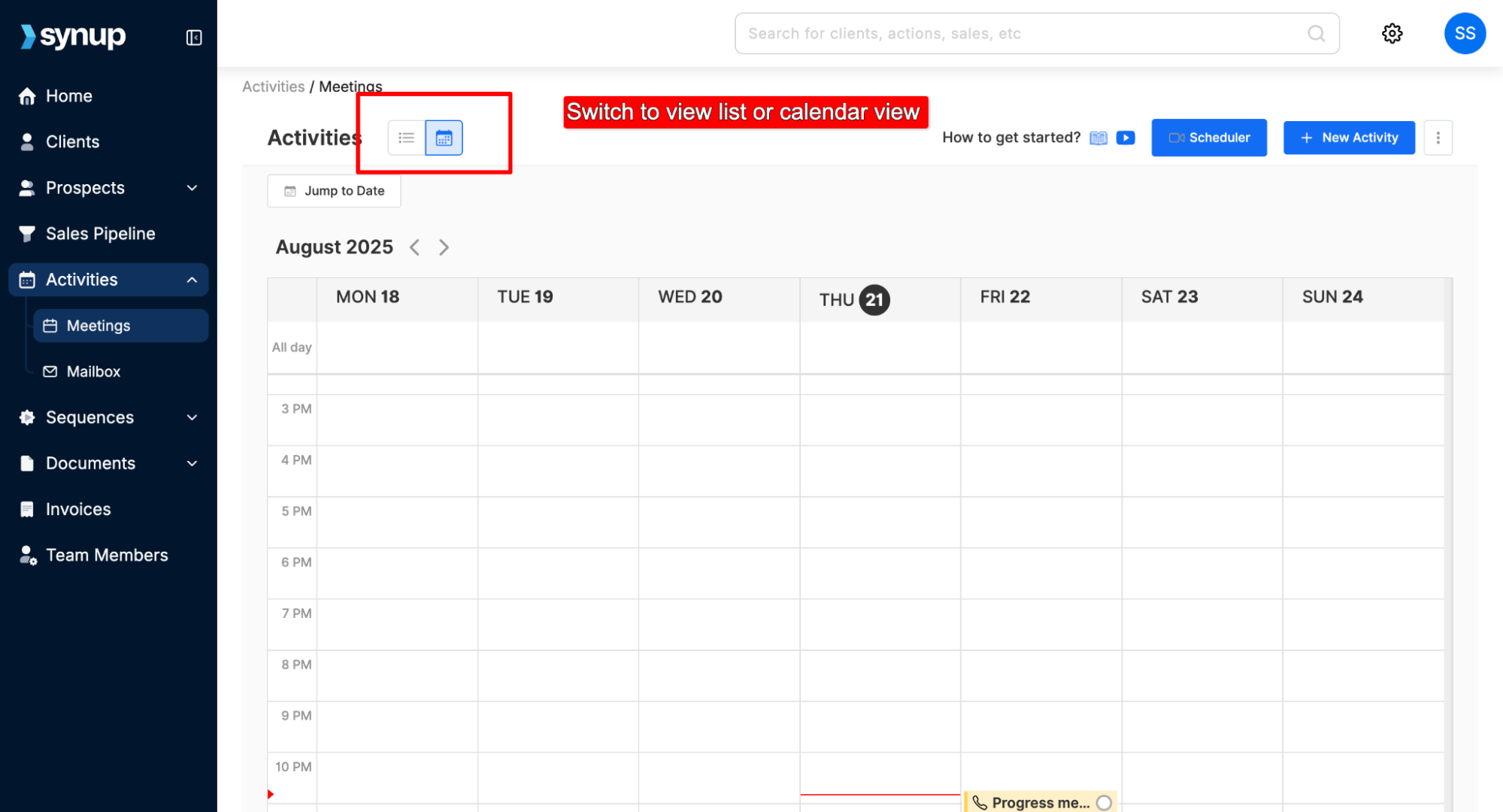1503x812 pixels.
Task: Open the getting started guide book icon
Action: (x=1098, y=138)
